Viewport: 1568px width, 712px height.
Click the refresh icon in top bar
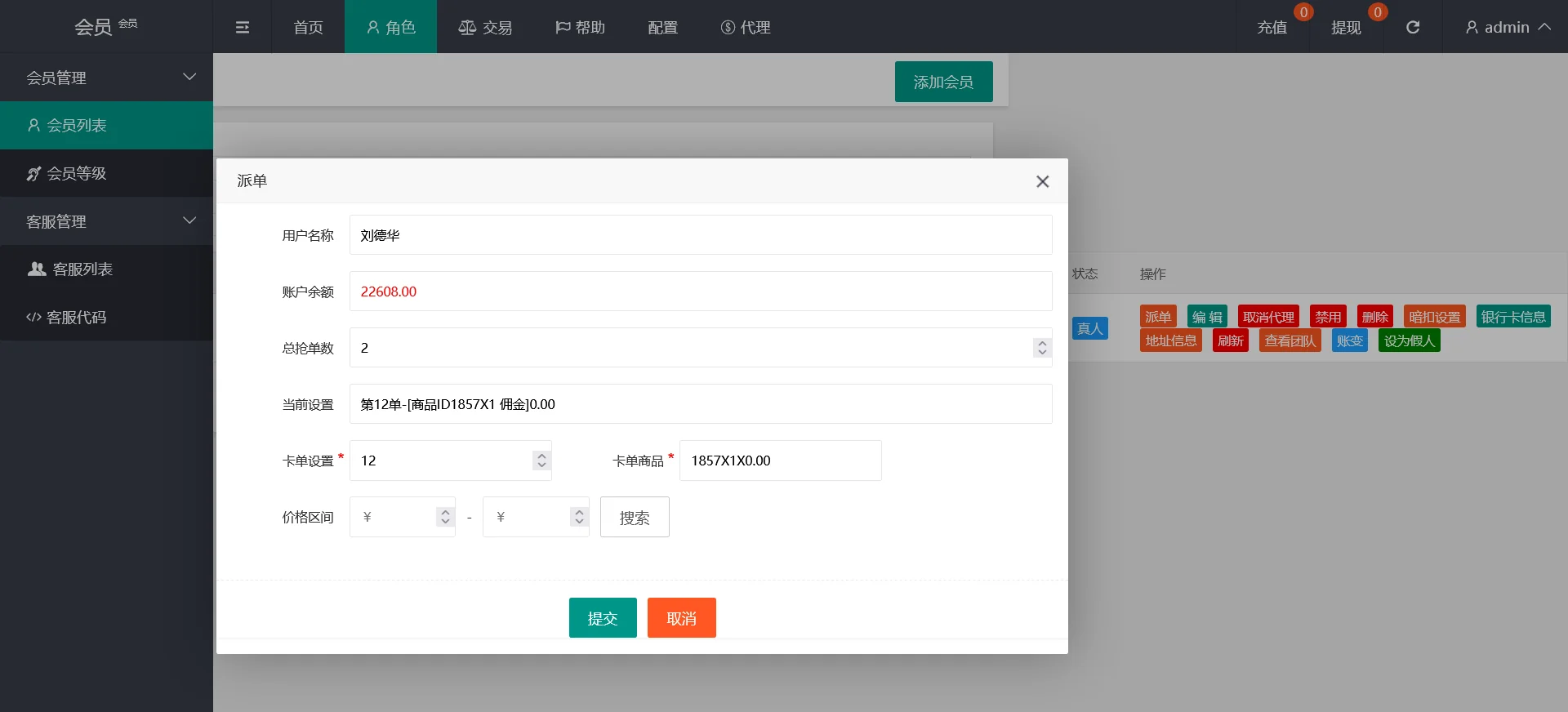click(1412, 28)
